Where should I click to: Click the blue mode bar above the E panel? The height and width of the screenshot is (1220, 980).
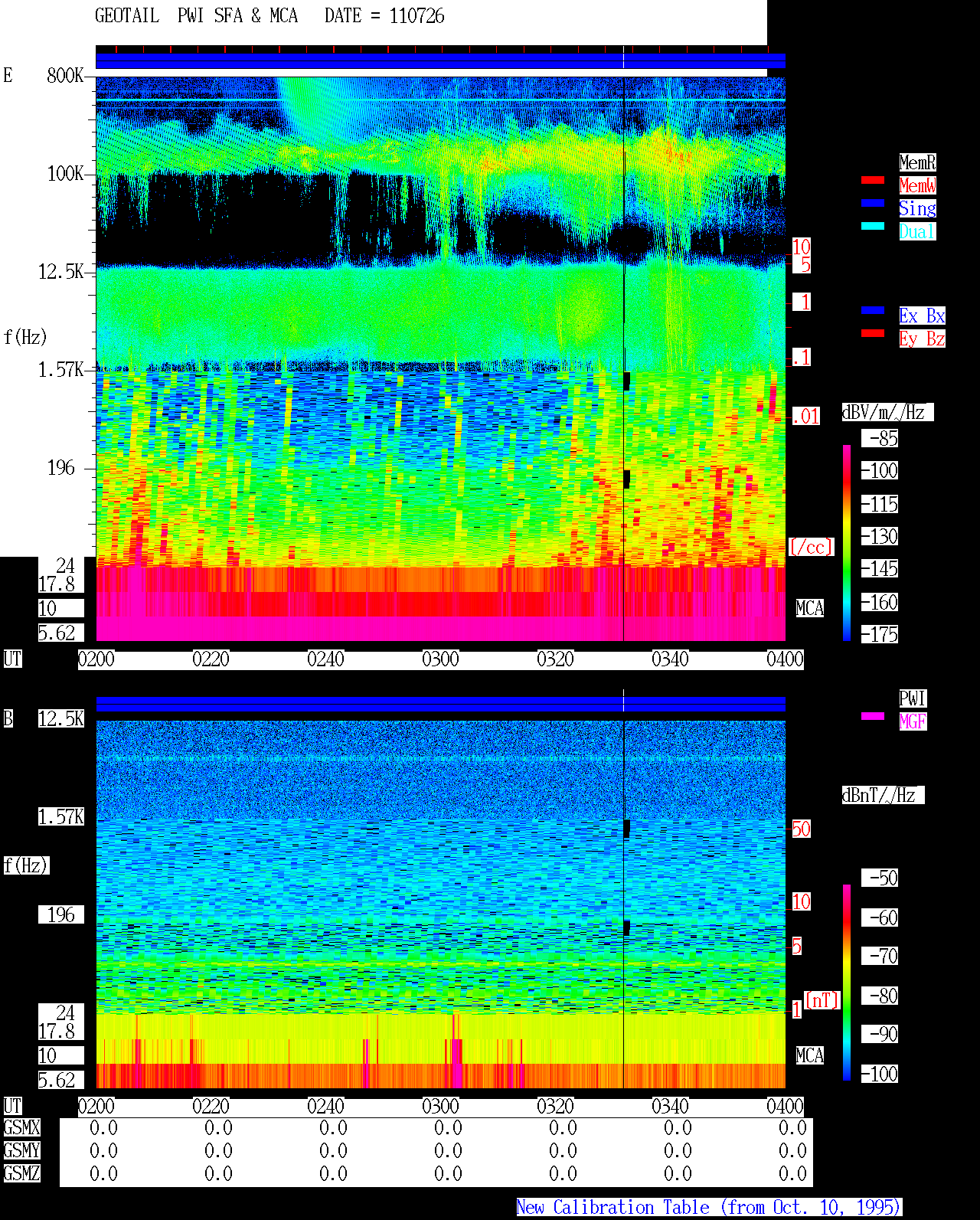[x=440, y=61]
